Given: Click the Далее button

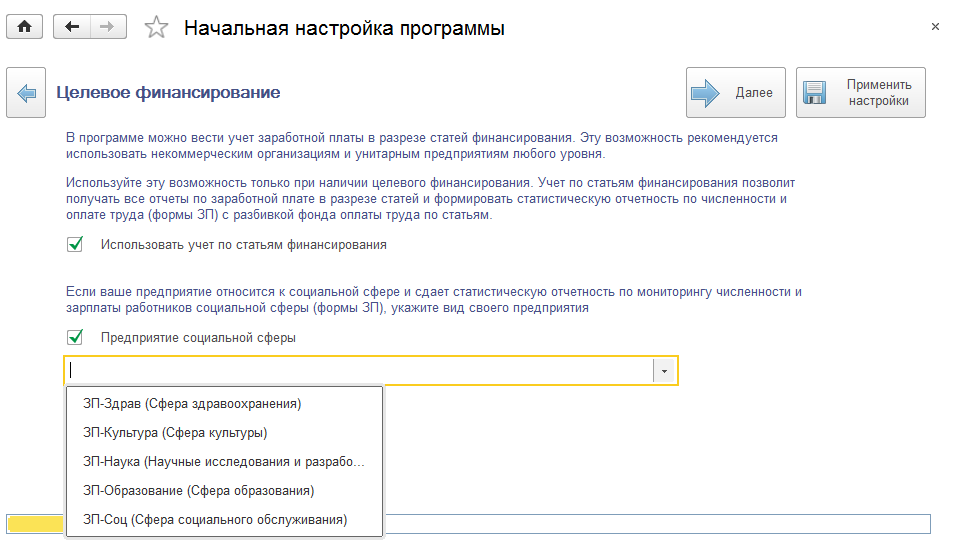Looking at the screenshot, I should point(736,93).
